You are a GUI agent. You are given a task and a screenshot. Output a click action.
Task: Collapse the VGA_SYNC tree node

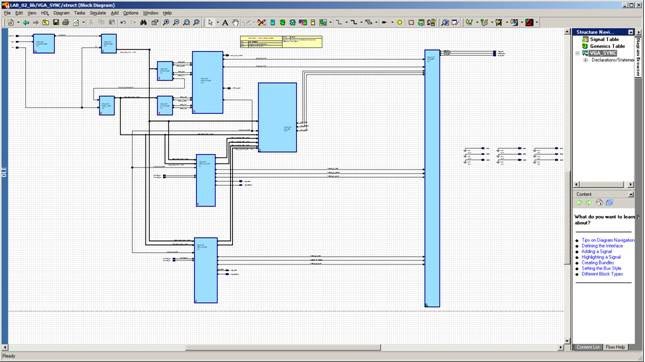(x=578, y=53)
